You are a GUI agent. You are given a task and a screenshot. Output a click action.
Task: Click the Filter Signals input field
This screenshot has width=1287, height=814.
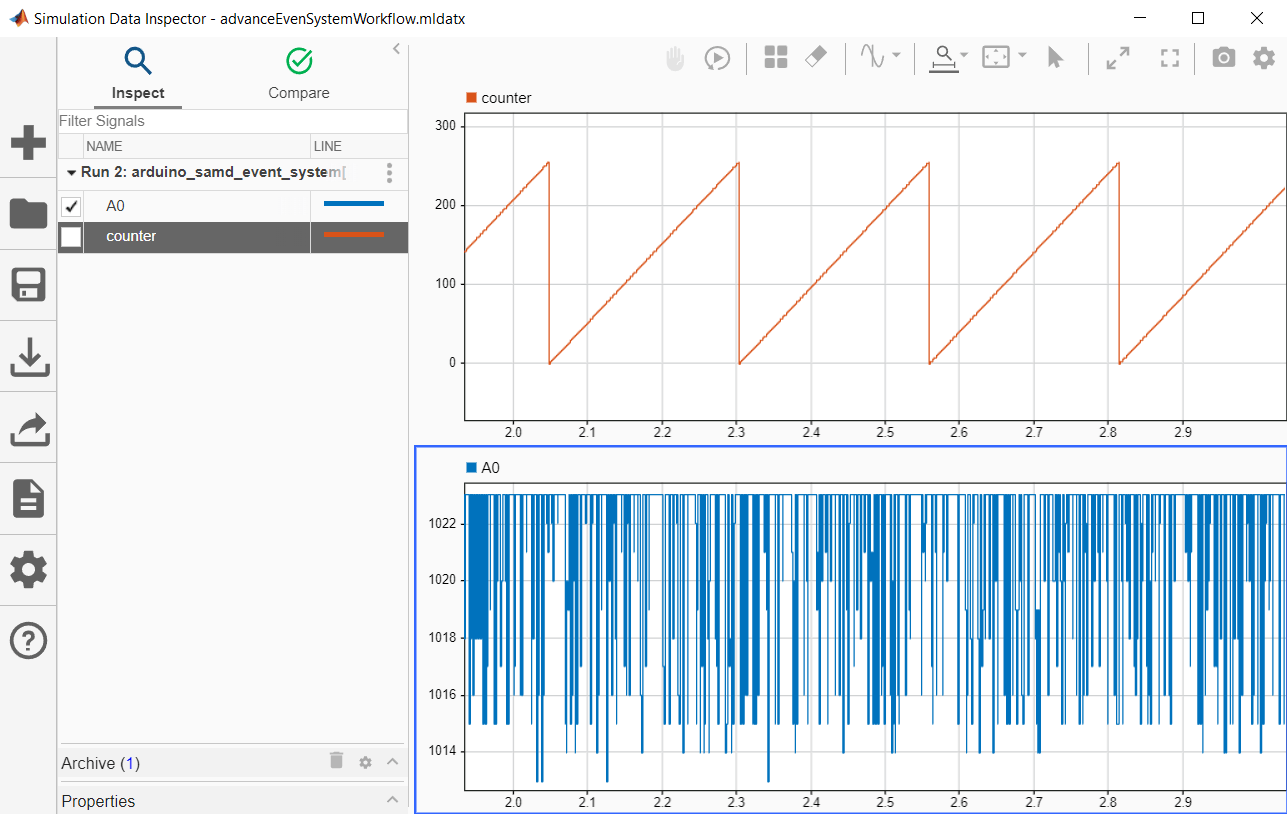pyautogui.click(x=232, y=121)
